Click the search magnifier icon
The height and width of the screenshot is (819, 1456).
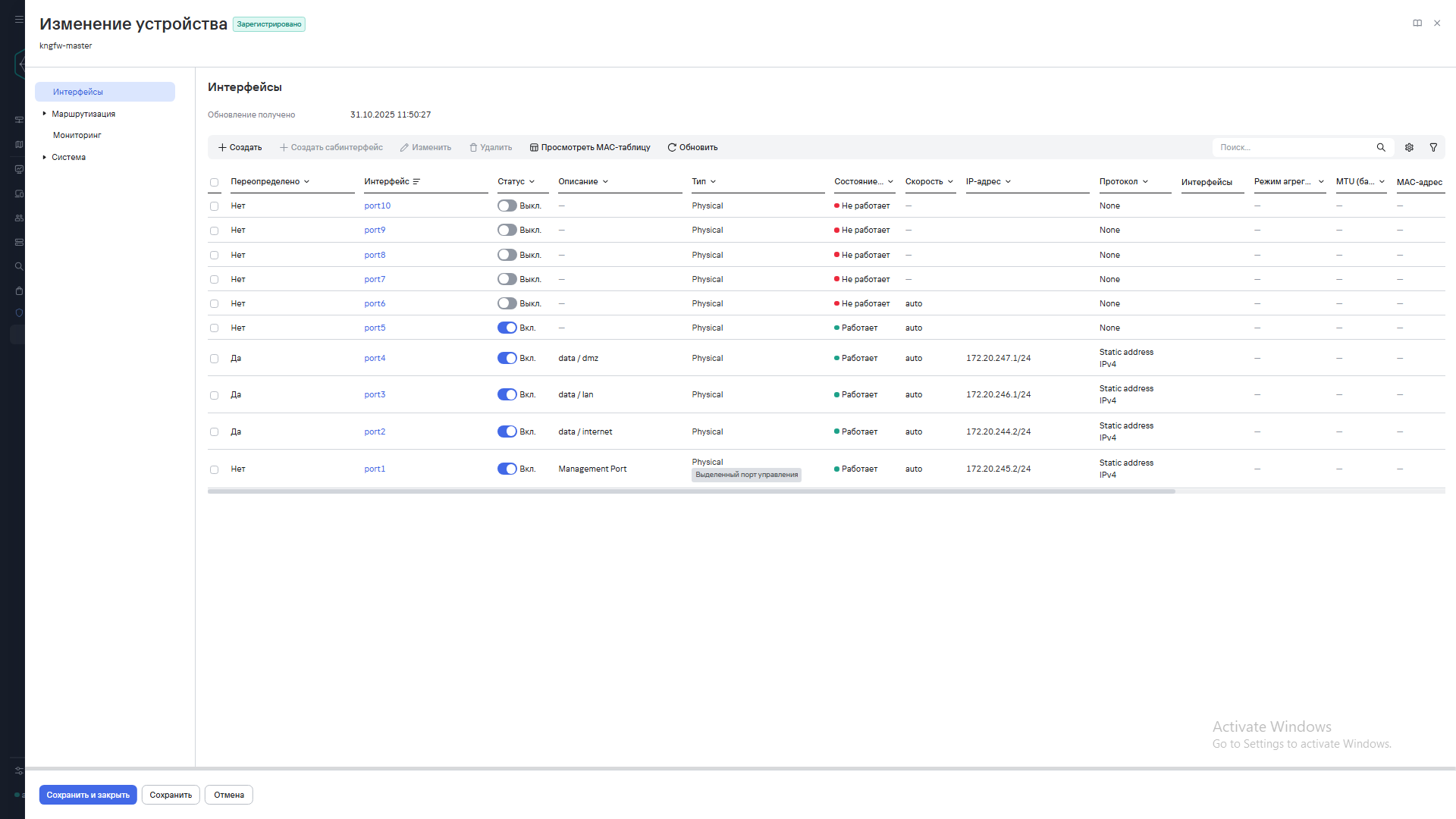[x=1381, y=147]
